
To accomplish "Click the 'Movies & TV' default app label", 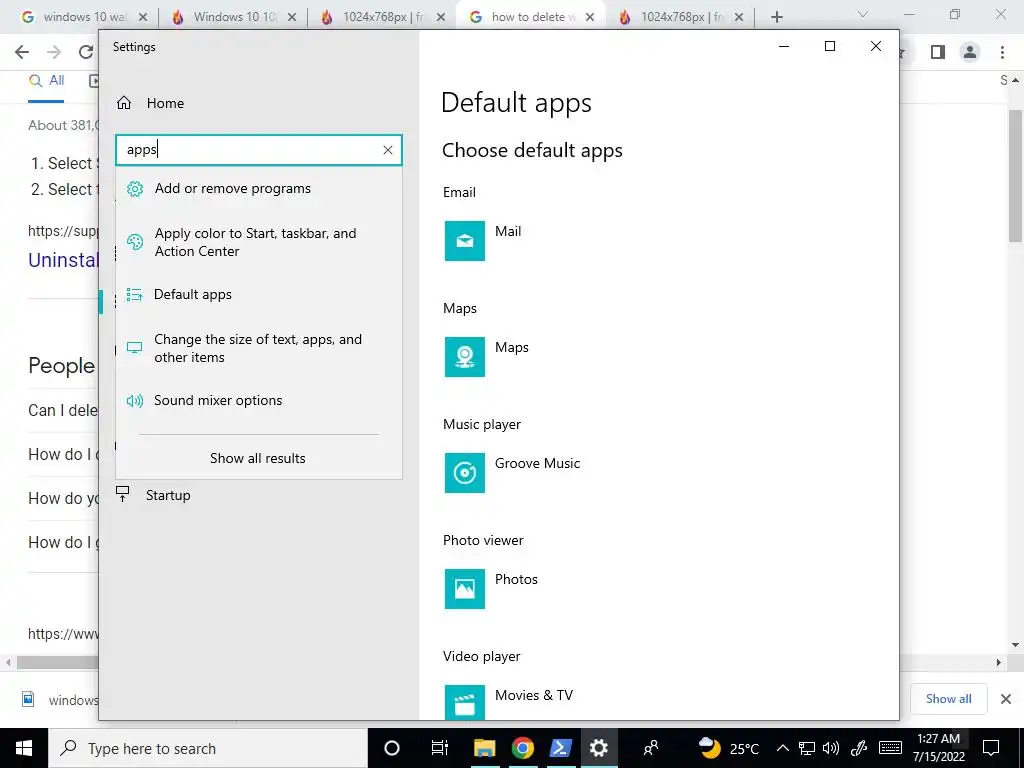I will pos(534,695).
